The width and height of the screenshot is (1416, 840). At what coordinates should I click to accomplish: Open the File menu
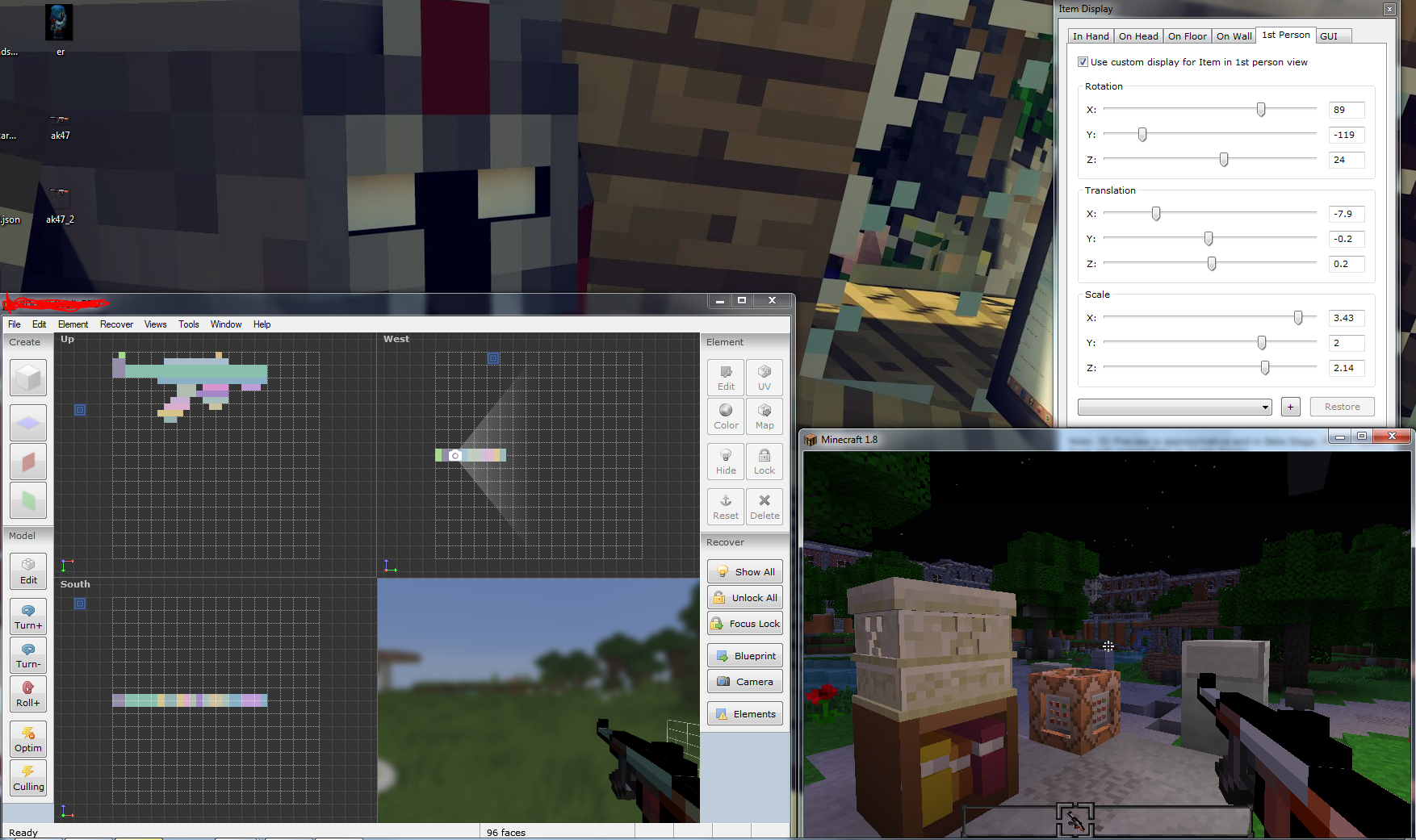(15, 324)
